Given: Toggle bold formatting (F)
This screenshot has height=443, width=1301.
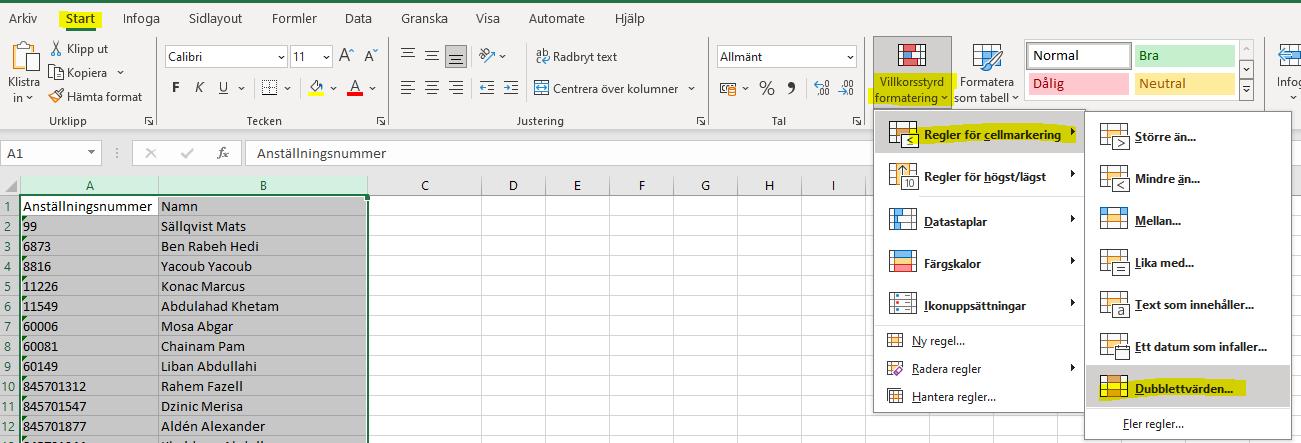Looking at the screenshot, I should [176, 89].
